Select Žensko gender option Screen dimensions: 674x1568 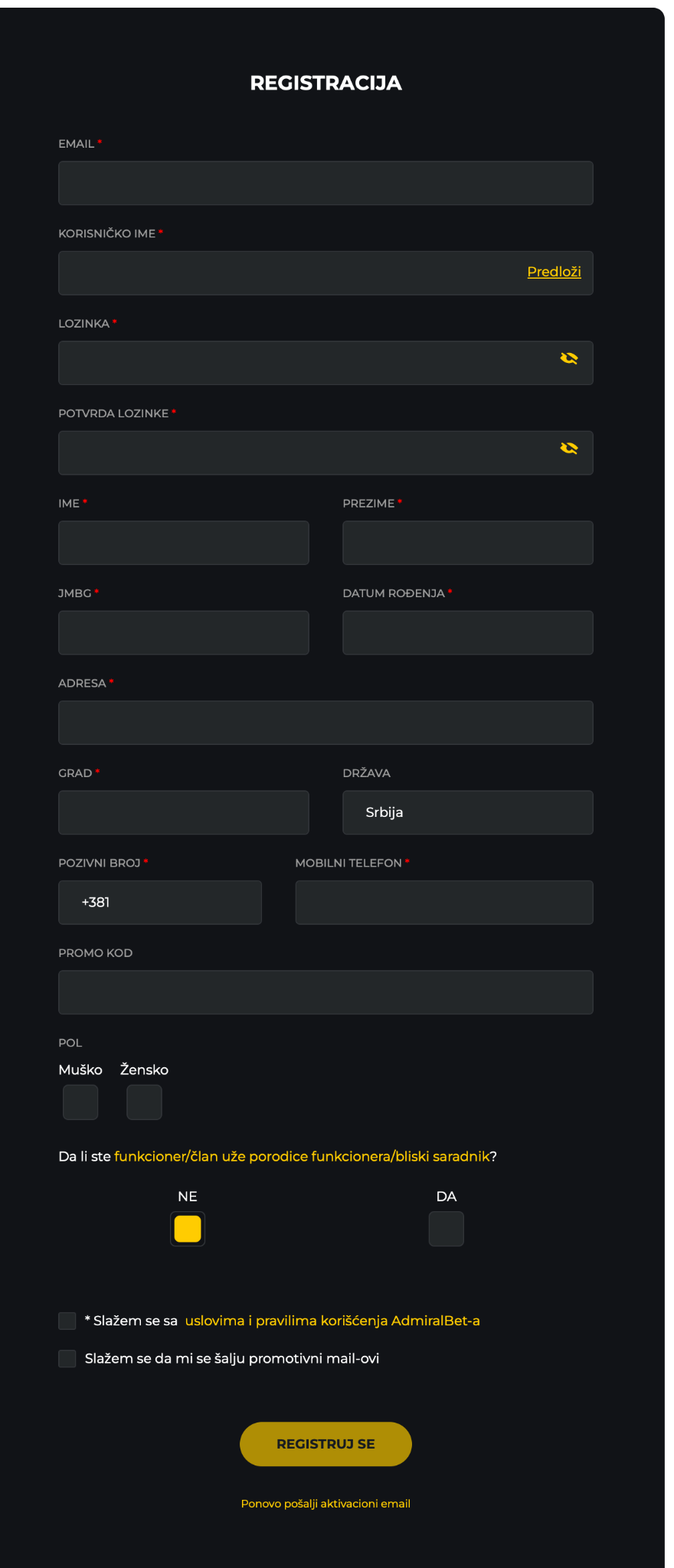coord(144,1102)
